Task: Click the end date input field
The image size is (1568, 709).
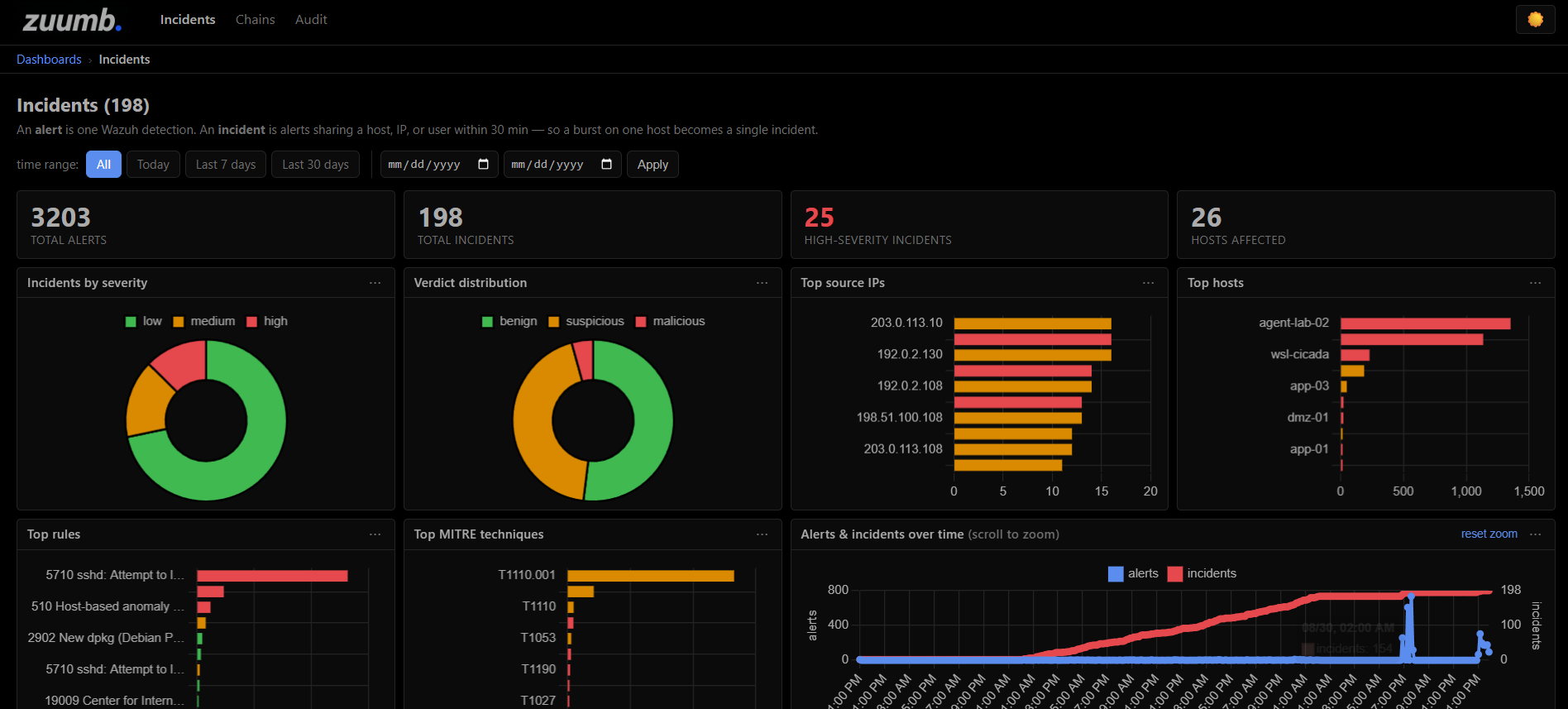Action: point(562,164)
